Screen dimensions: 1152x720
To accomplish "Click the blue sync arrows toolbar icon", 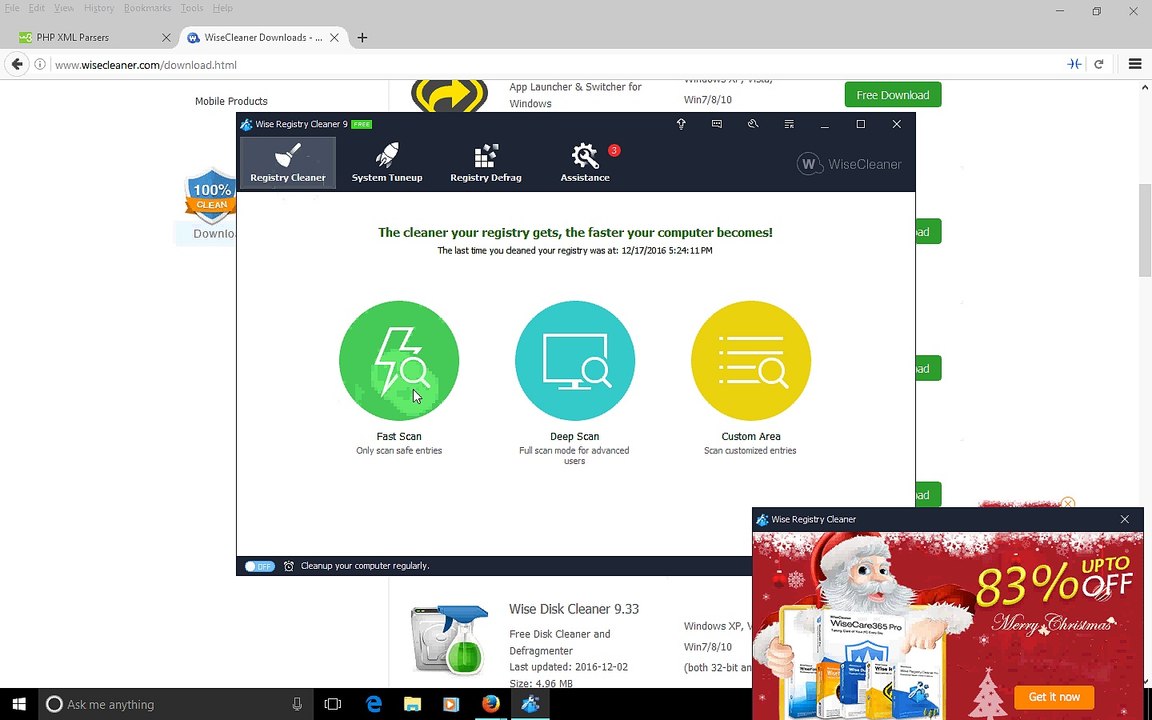I will [x=1074, y=65].
